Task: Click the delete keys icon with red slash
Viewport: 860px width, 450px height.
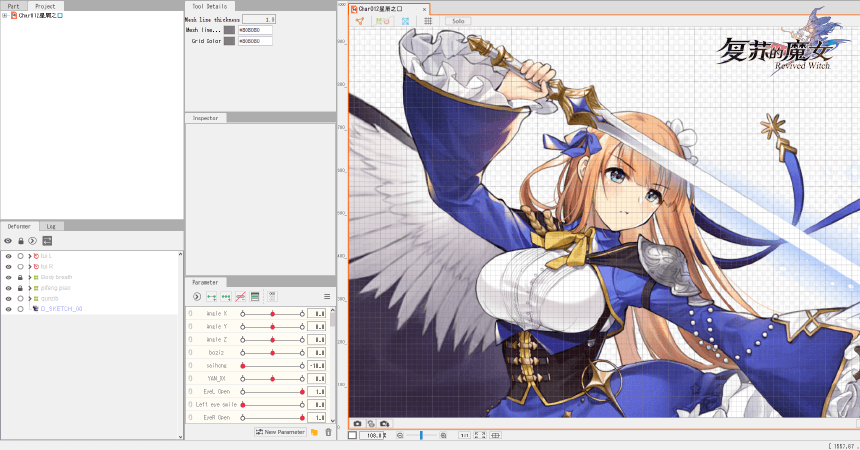Action: (x=240, y=297)
